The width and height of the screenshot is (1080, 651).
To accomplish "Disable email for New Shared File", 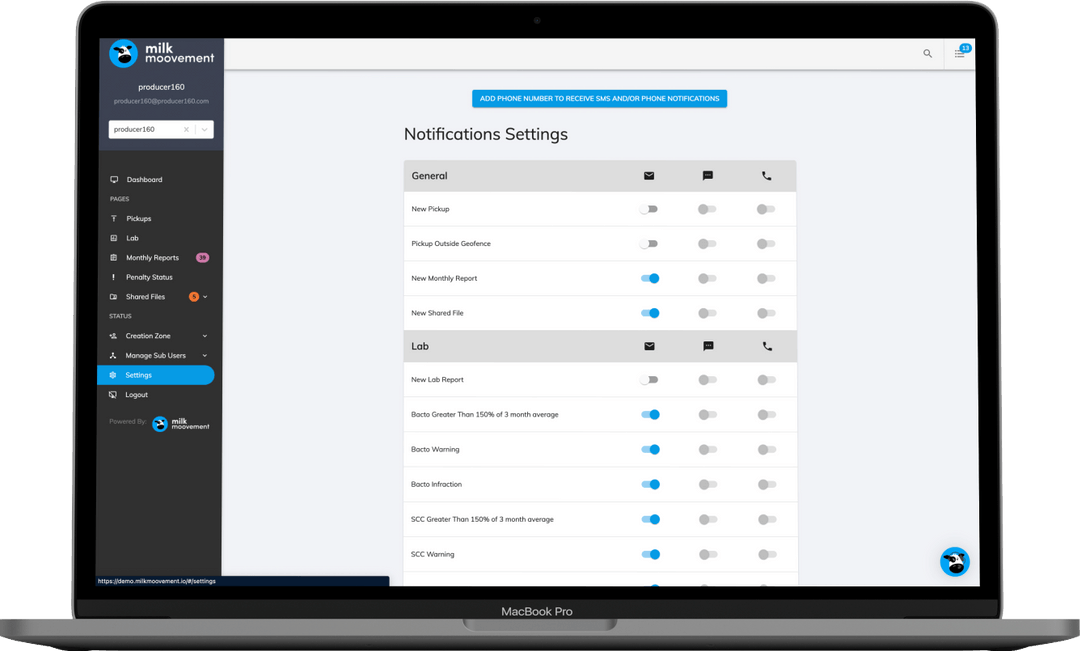I will tap(650, 313).
